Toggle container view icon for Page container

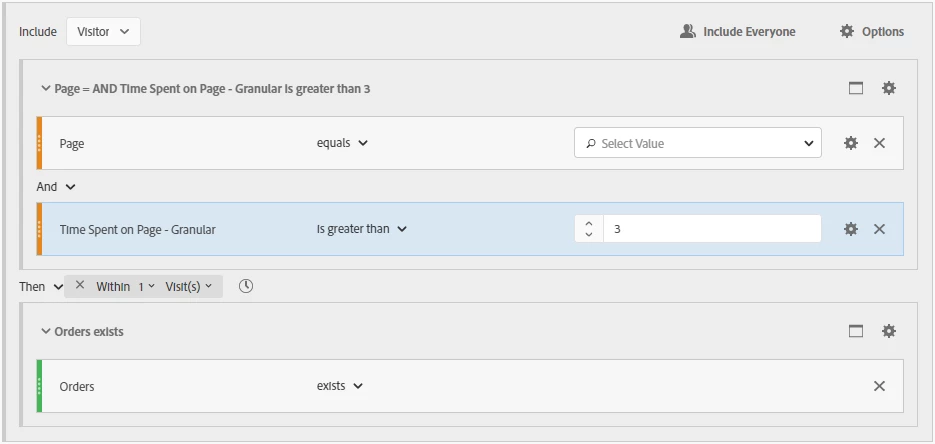click(856, 88)
